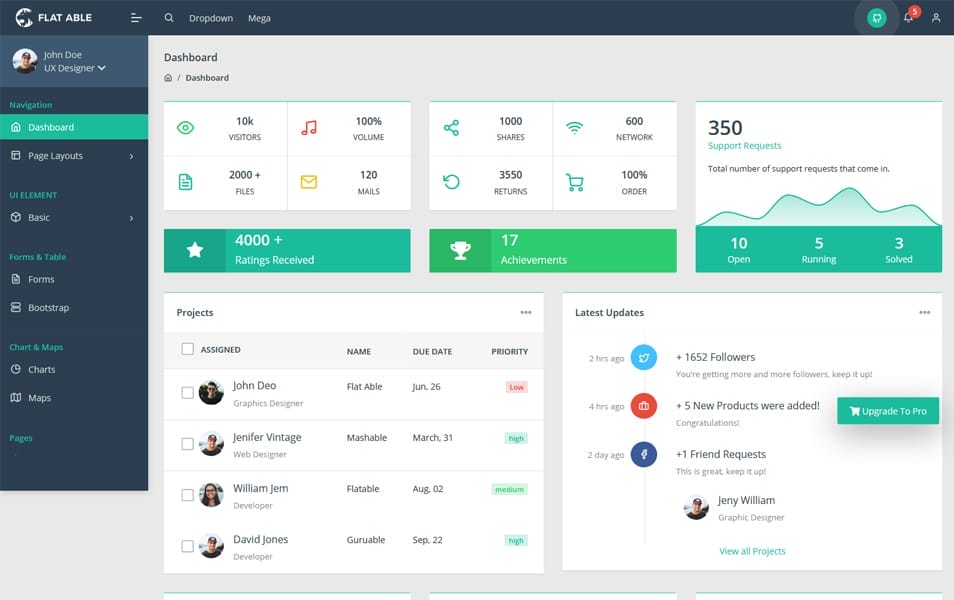
Task: Click the wifi network icon
Action: (572, 128)
